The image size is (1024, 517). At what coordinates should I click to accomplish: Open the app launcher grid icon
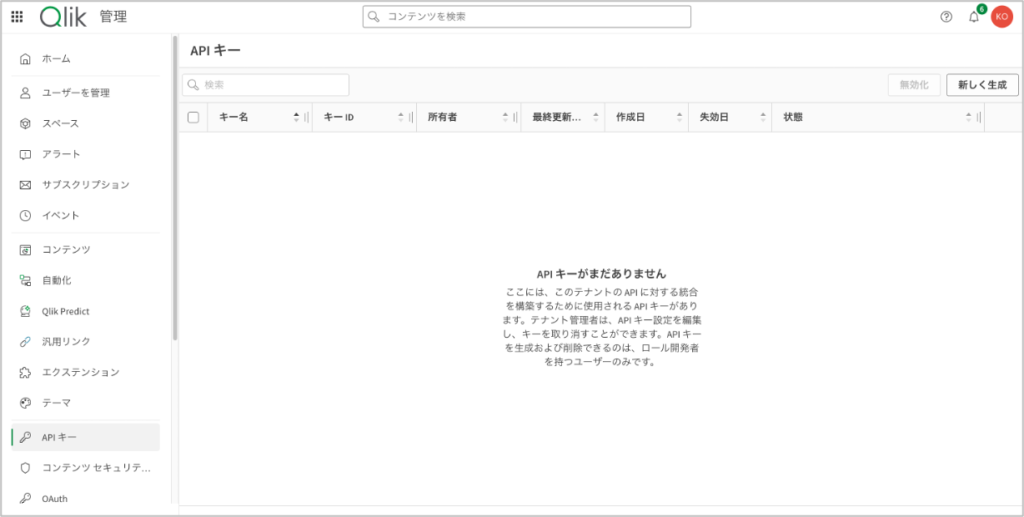pyautogui.click(x=17, y=17)
